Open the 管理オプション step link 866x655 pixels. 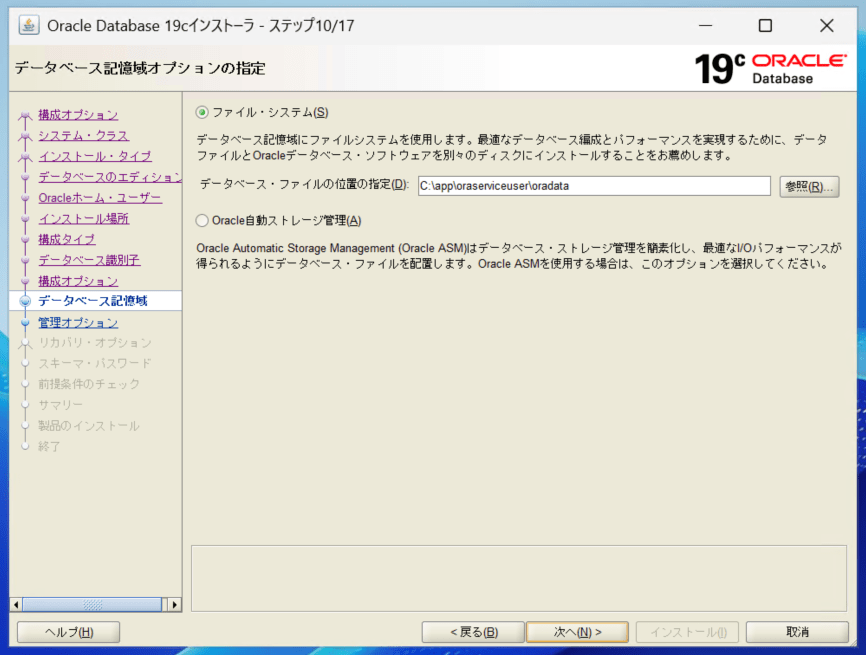[78, 322]
